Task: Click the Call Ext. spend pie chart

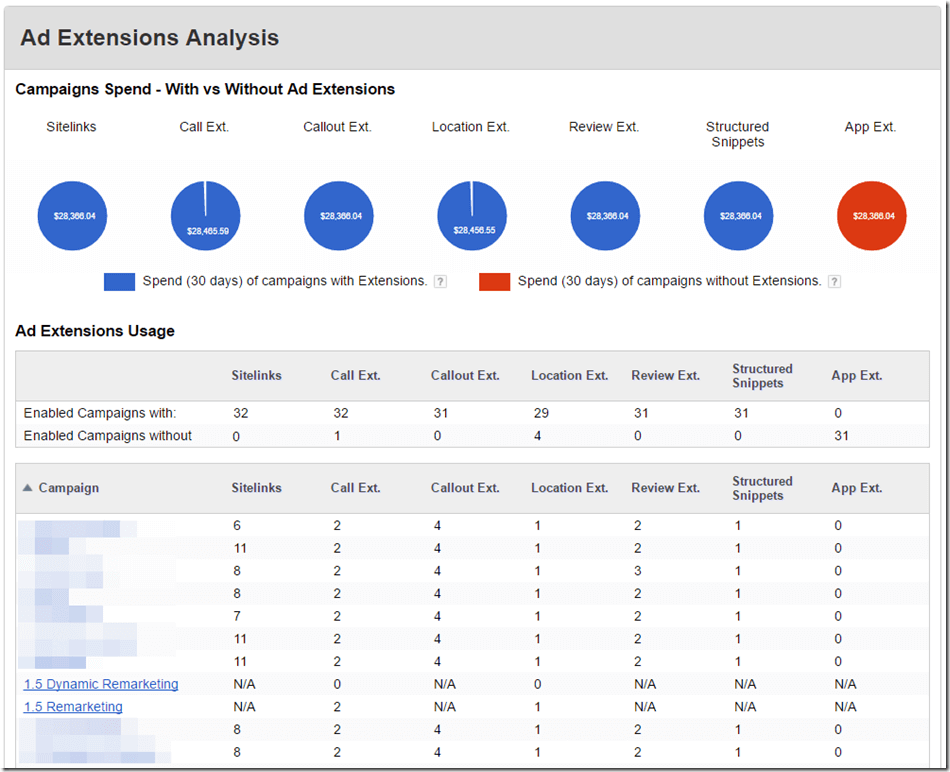Action: click(x=205, y=215)
